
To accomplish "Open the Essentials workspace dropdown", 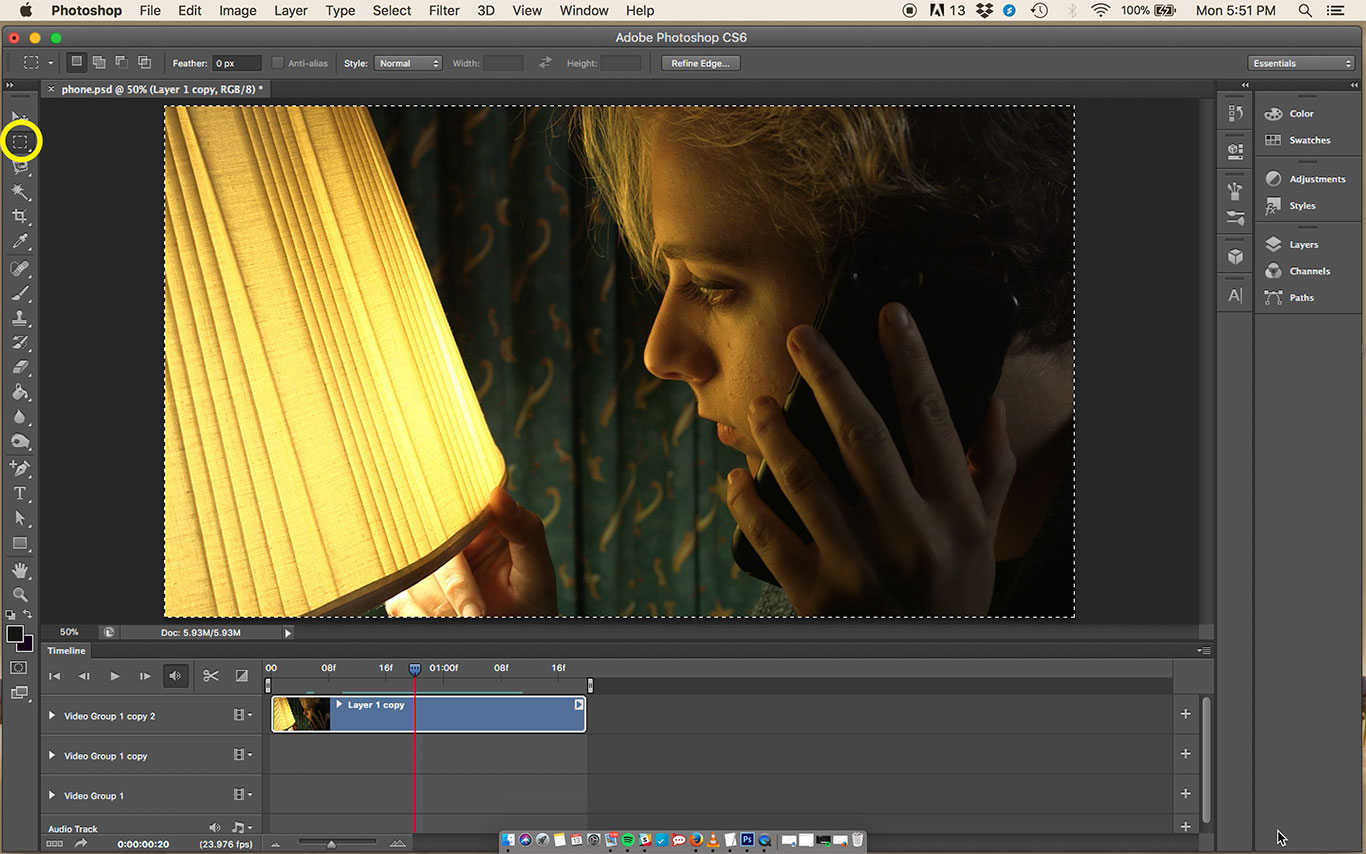I will [x=1302, y=63].
